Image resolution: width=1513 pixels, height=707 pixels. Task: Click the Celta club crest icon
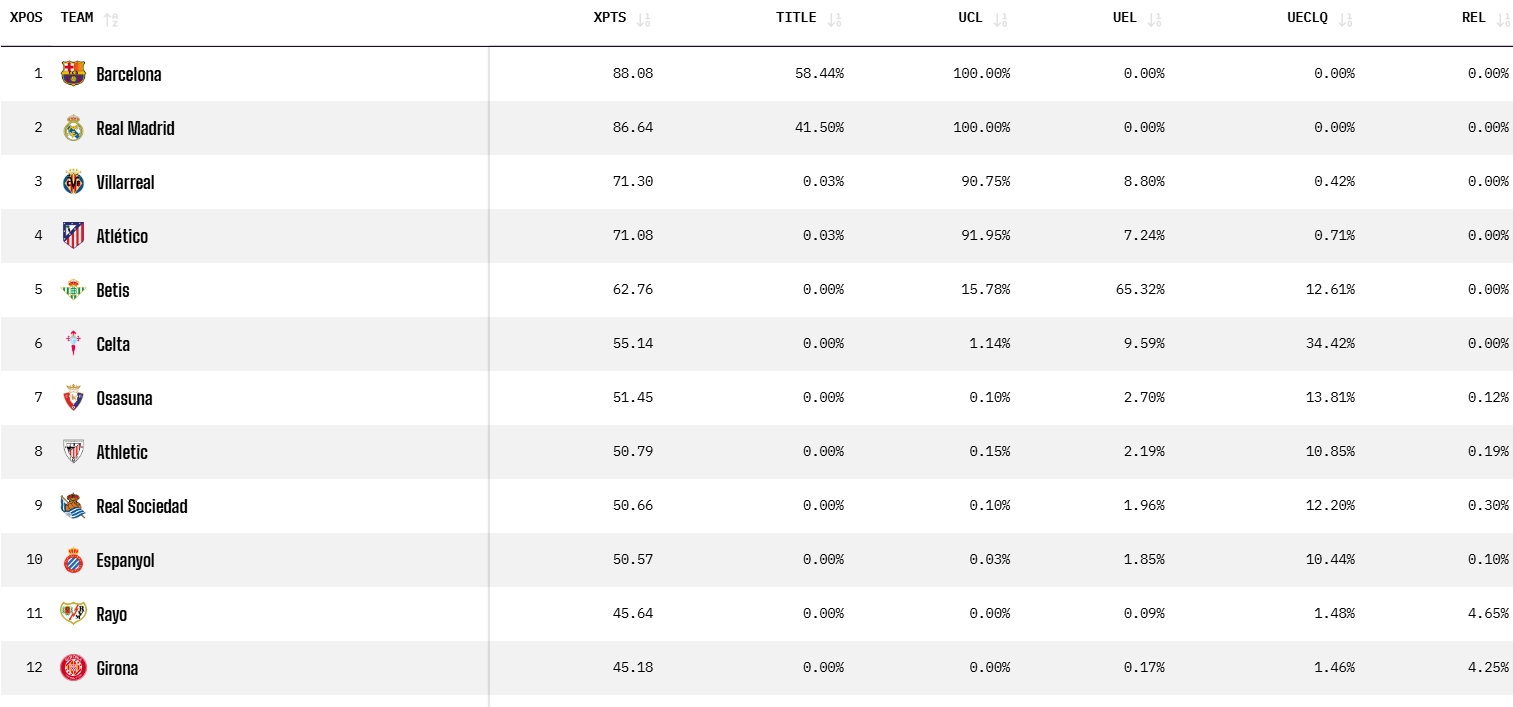[73, 344]
